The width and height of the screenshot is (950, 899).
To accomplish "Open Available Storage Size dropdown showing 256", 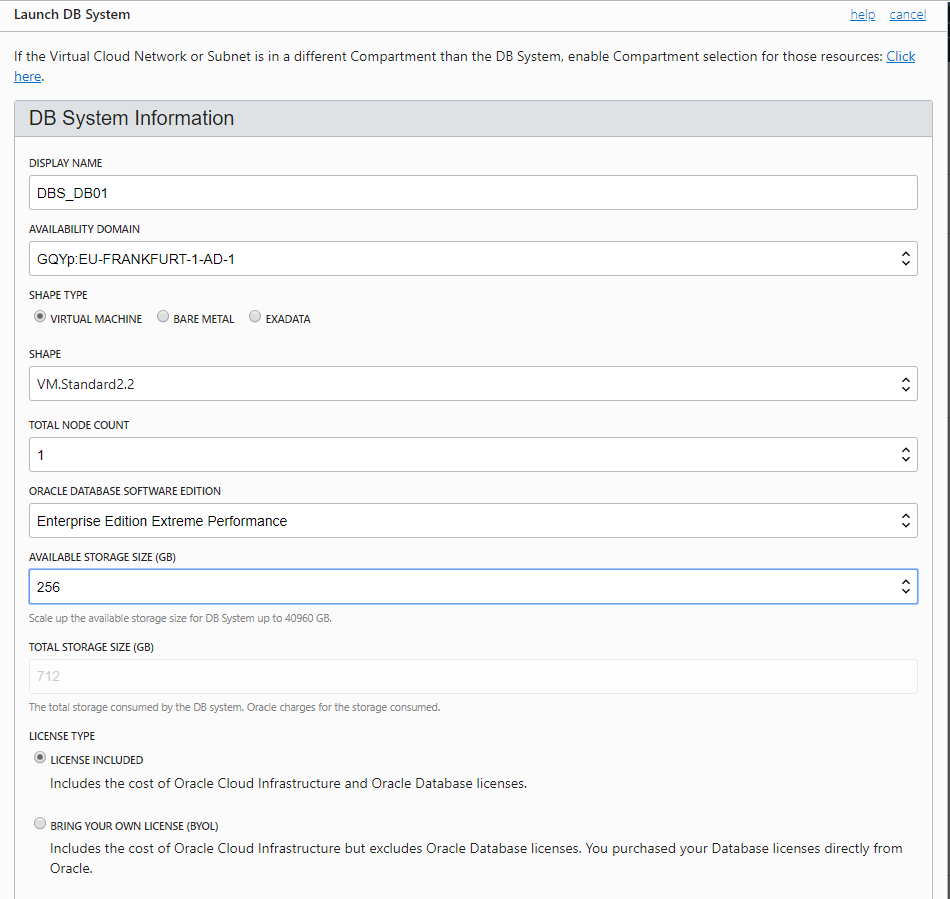I will coord(473,586).
